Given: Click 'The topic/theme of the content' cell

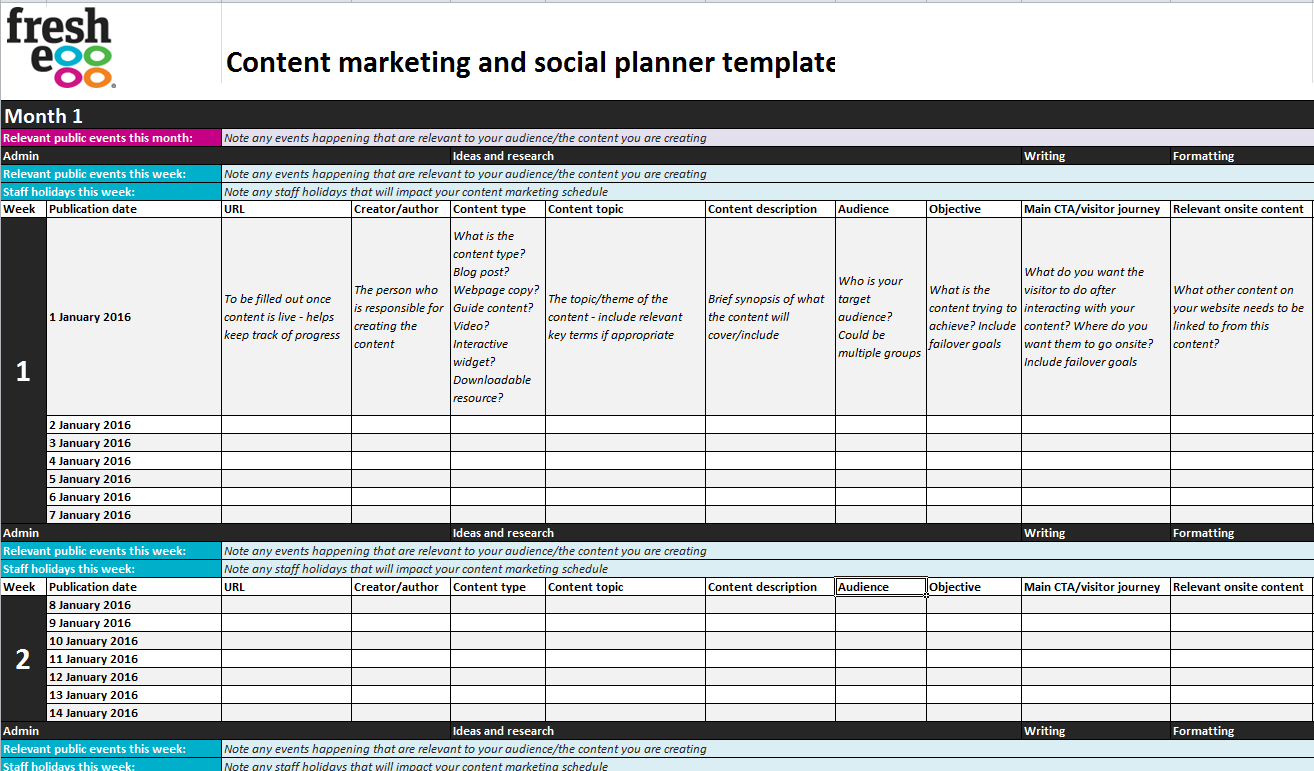Looking at the screenshot, I should click(625, 317).
